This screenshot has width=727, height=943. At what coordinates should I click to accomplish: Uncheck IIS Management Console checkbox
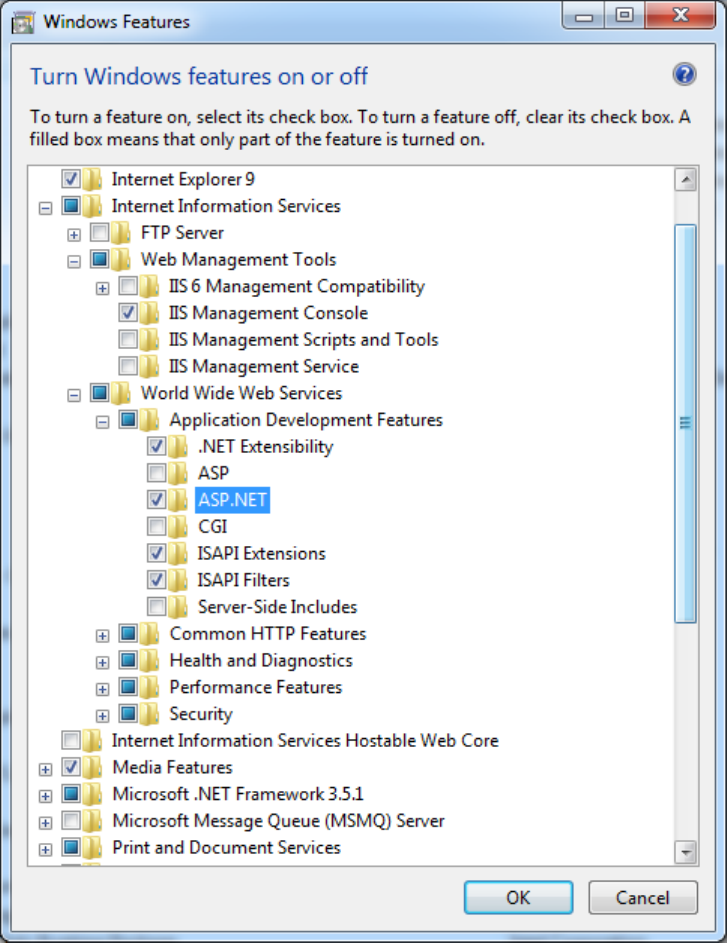coord(128,312)
